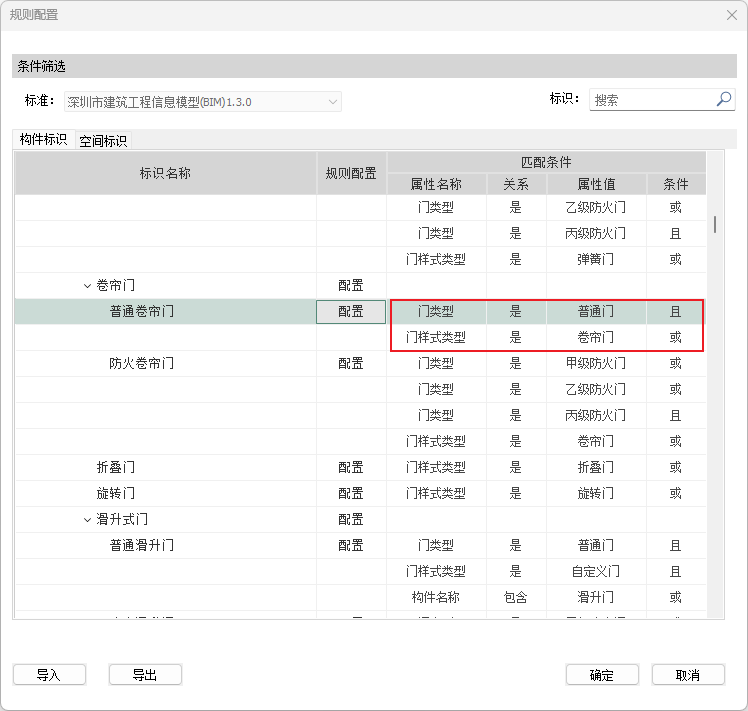Select the 普通滑升门 tree item

click(141, 545)
